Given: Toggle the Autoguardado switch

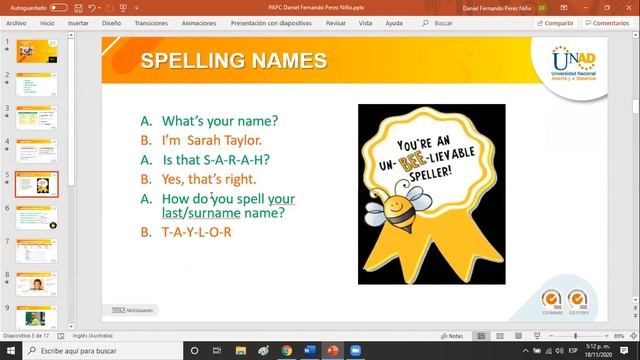Looking at the screenshot, I should pyautogui.click(x=59, y=8).
